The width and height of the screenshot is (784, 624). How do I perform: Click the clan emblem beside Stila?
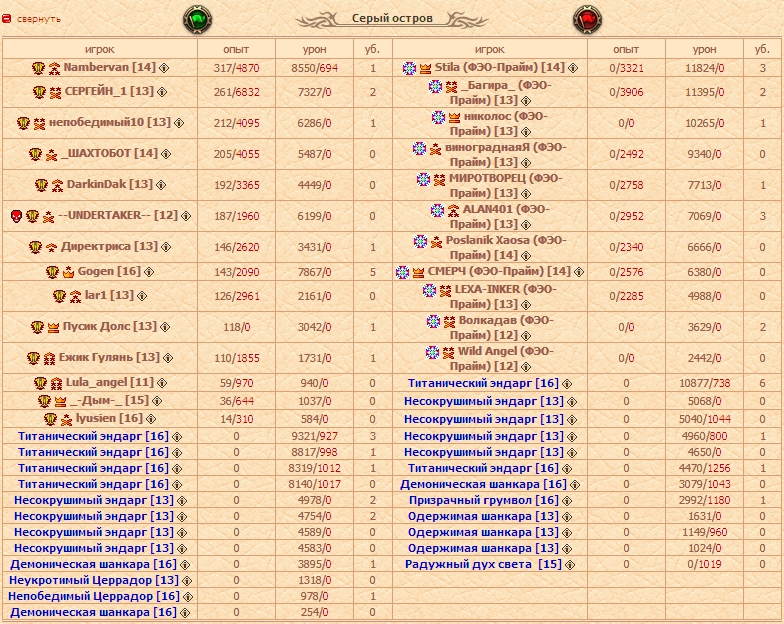pyautogui.click(x=409, y=68)
